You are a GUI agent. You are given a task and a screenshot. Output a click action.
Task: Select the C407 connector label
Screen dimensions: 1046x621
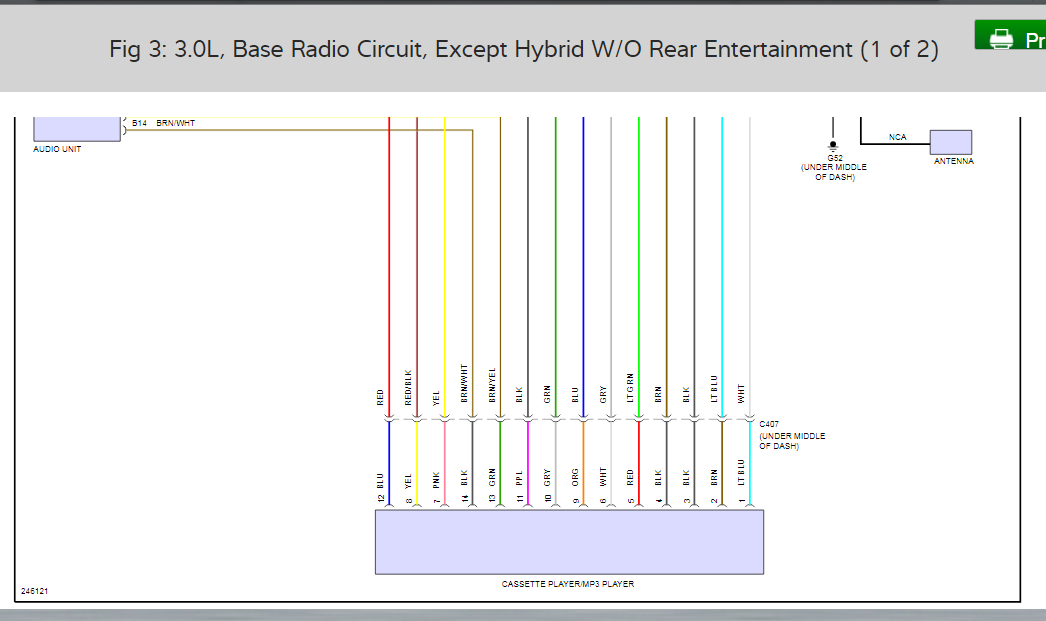click(768, 424)
